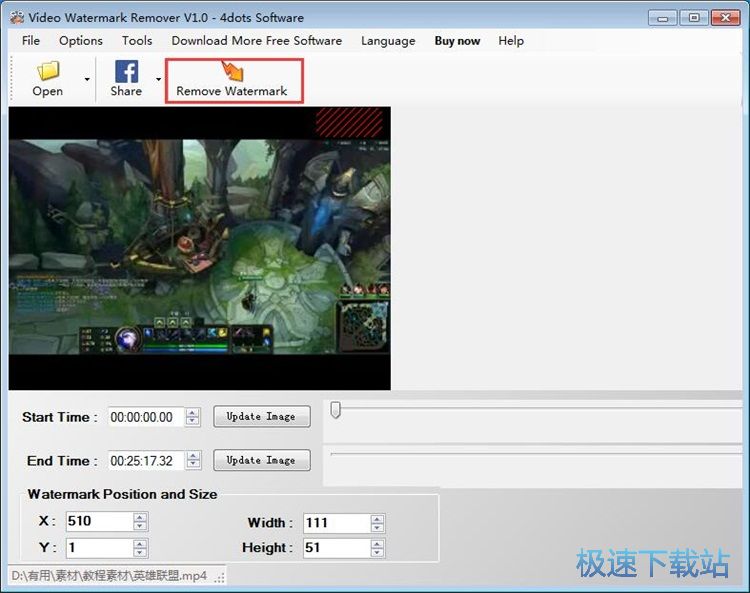Click the Remove Watermark toolbar icon

(x=232, y=71)
